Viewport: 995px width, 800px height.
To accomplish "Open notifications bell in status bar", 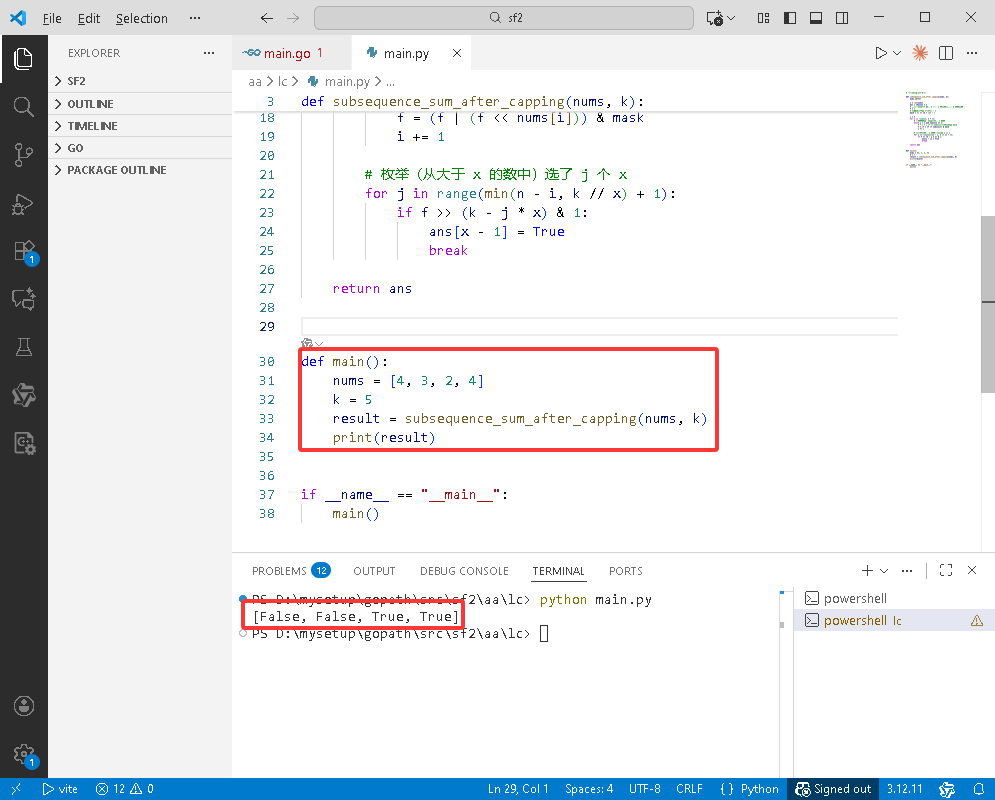I will point(979,789).
